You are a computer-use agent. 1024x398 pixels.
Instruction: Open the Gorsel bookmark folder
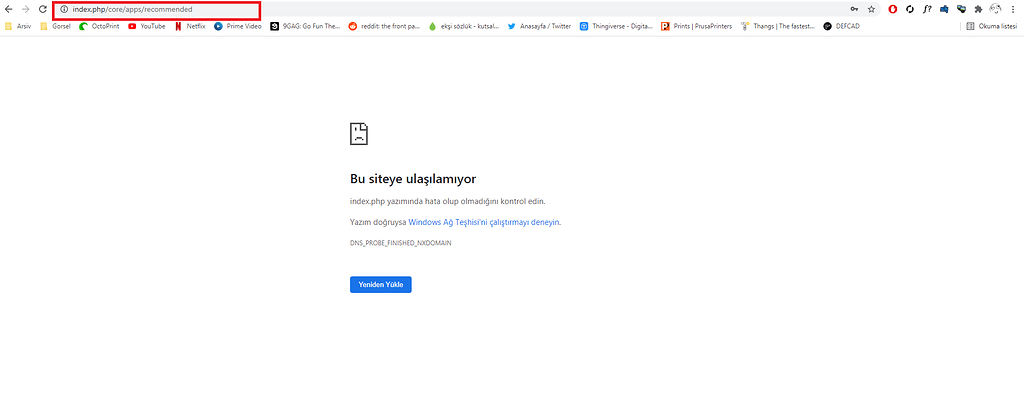(56, 27)
